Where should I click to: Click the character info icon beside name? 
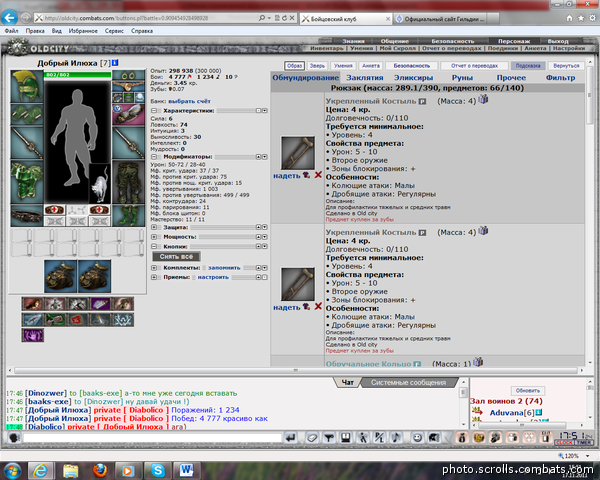click(115, 63)
